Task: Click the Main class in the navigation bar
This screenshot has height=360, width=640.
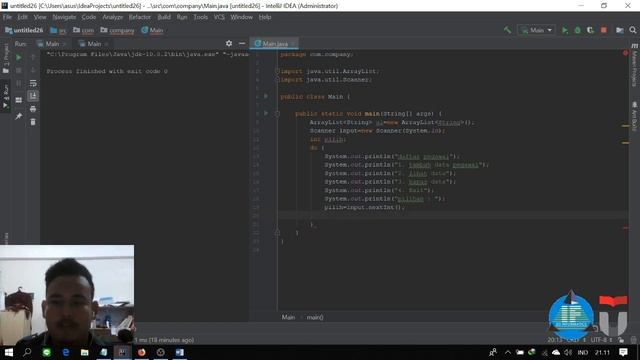Action: click(152, 30)
